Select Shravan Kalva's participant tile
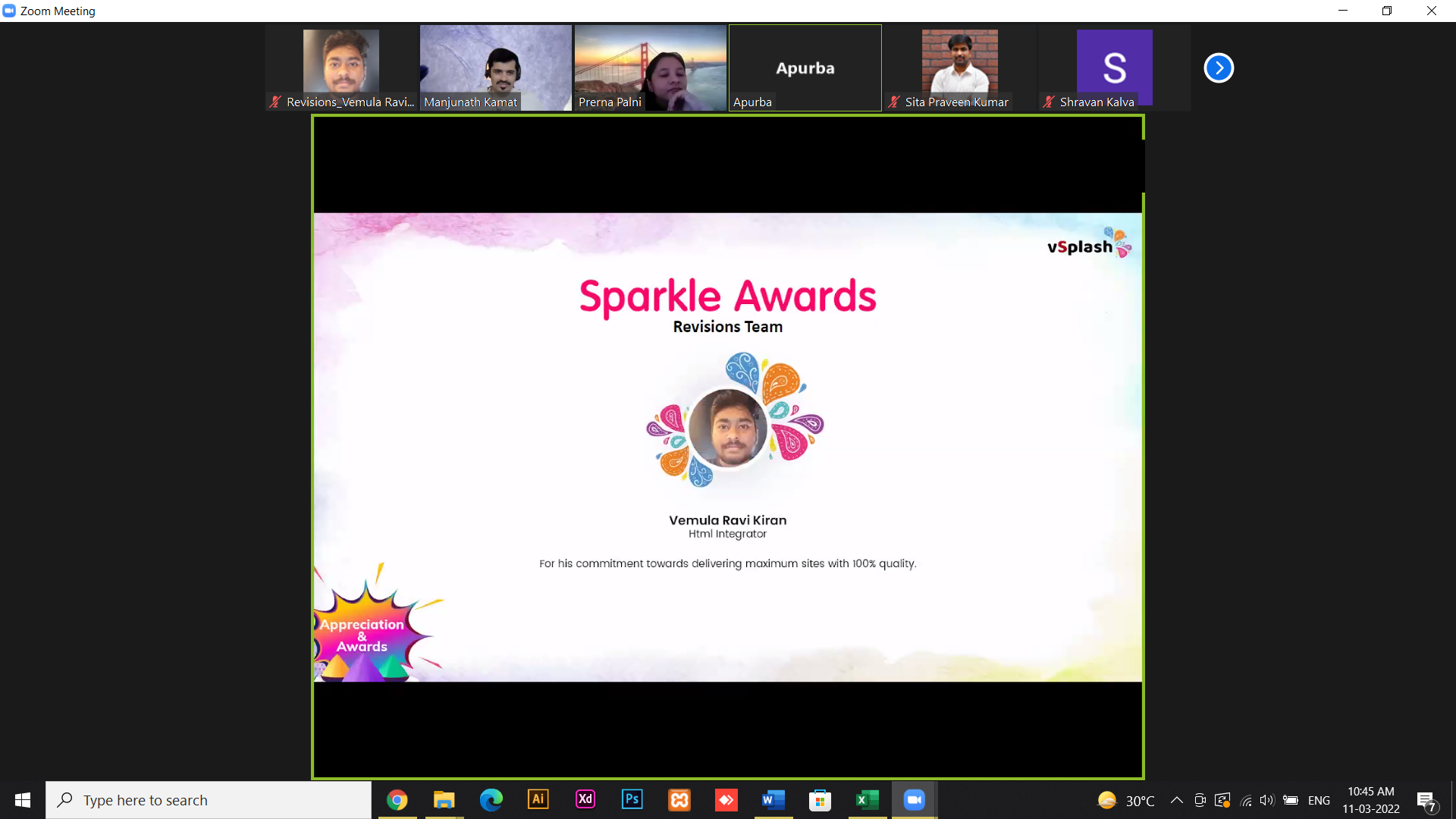This screenshot has height=819, width=1456. point(1114,67)
